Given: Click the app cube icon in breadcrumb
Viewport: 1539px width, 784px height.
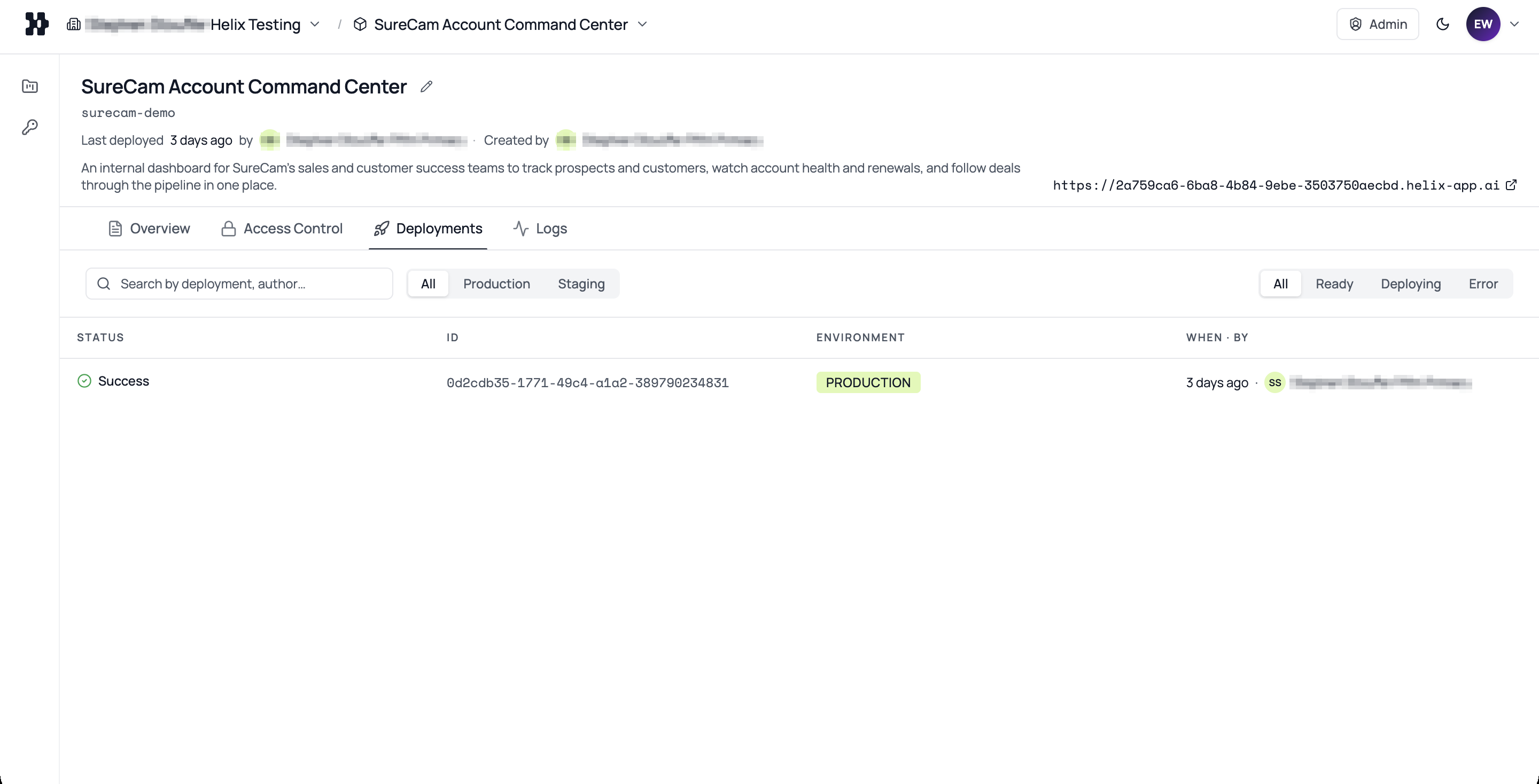Looking at the screenshot, I should tap(360, 25).
